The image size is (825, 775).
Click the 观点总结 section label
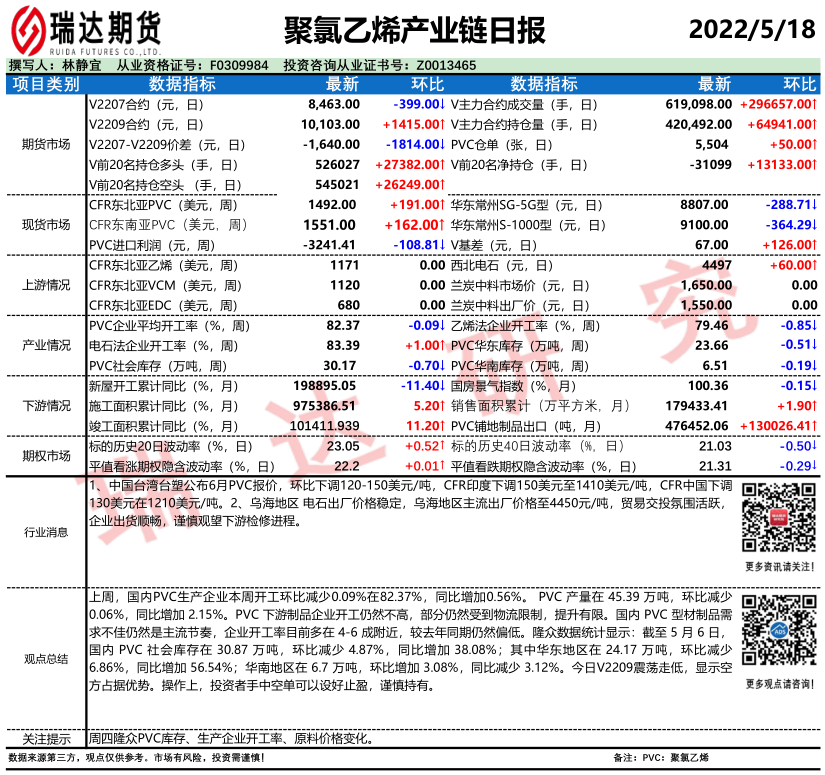coord(46,658)
